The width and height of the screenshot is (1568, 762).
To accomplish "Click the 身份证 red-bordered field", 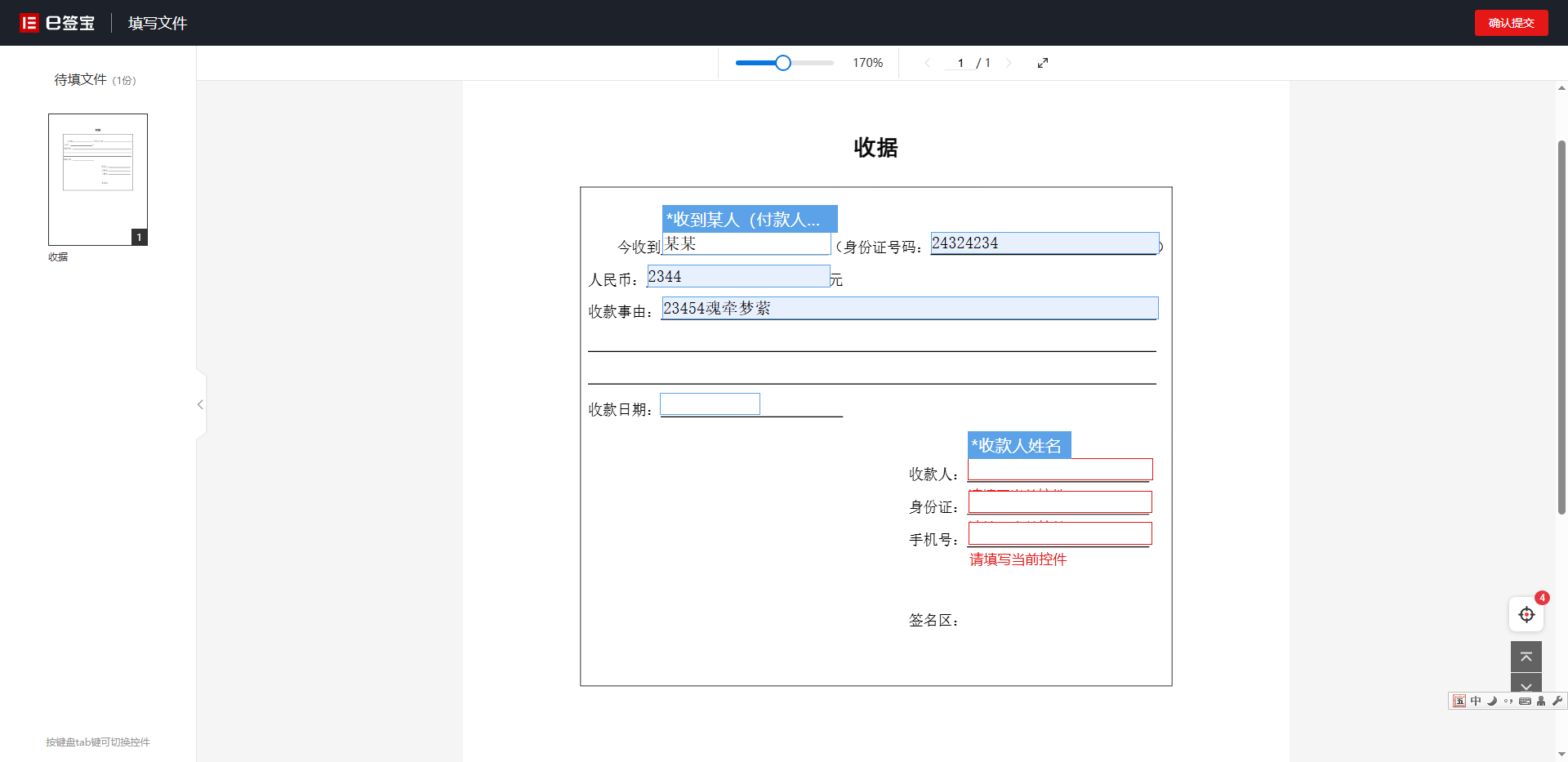I will click(x=1060, y=501).
